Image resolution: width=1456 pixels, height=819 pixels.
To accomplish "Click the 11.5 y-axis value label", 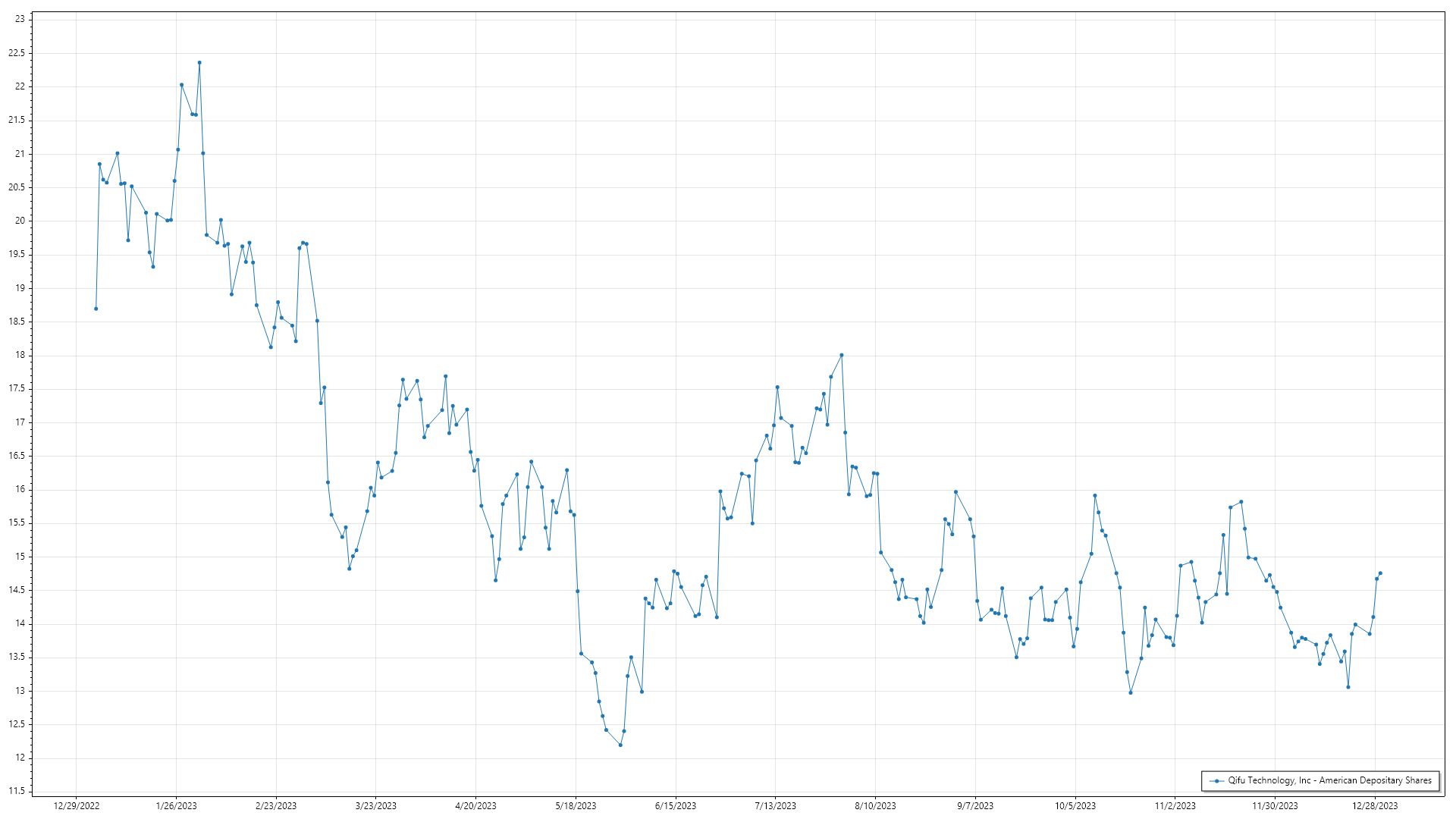I will pos(17,792).
